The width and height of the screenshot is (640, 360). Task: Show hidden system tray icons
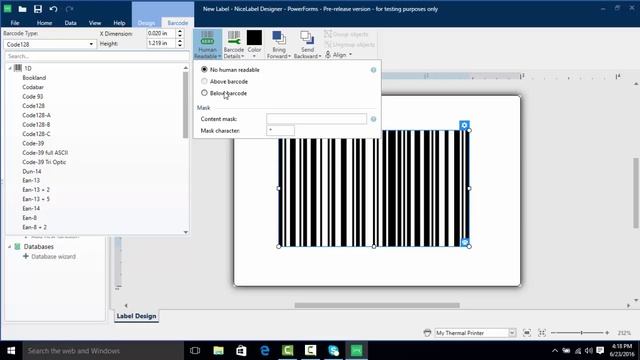pos(554,350)
